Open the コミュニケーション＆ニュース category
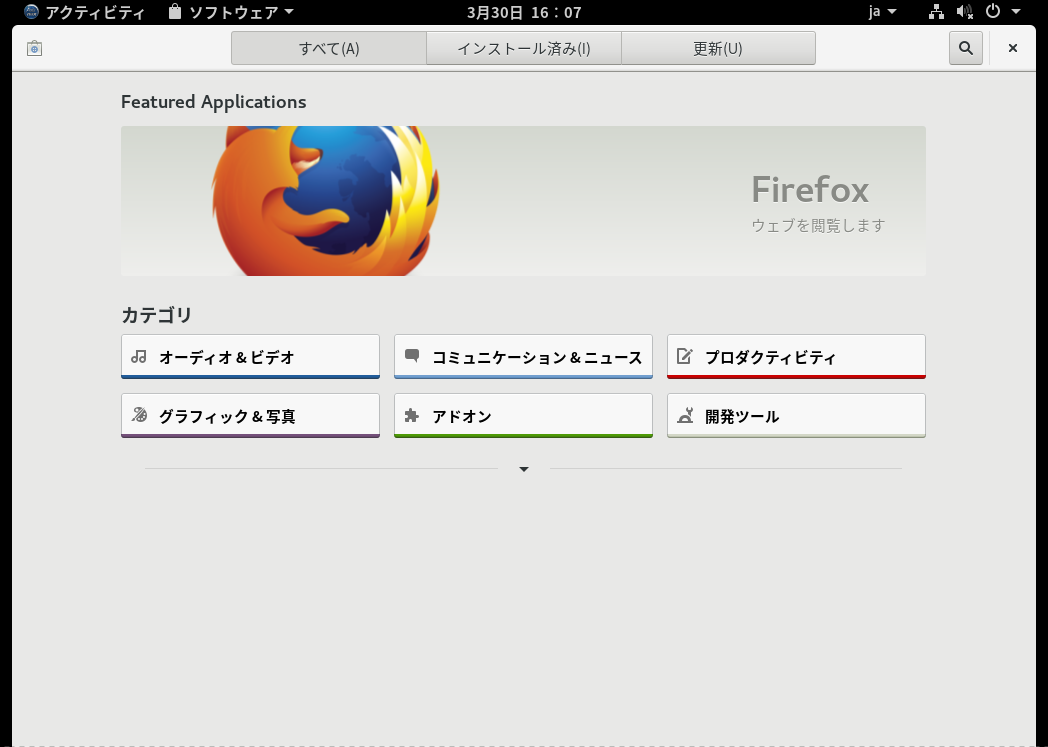This screenshot has width=1048, height=747. point(523,357)
